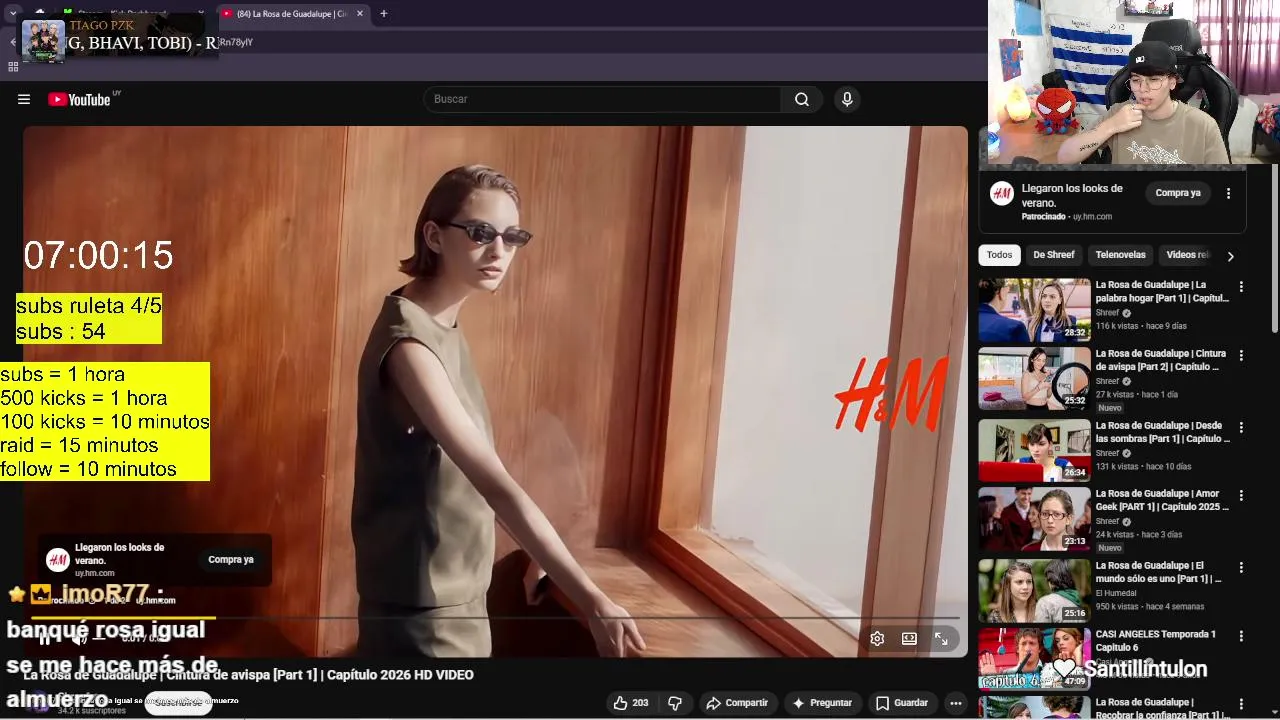The image size is (1280, 720).
Task: Like the video with 203 likes
Action: [x=631, y=703]
